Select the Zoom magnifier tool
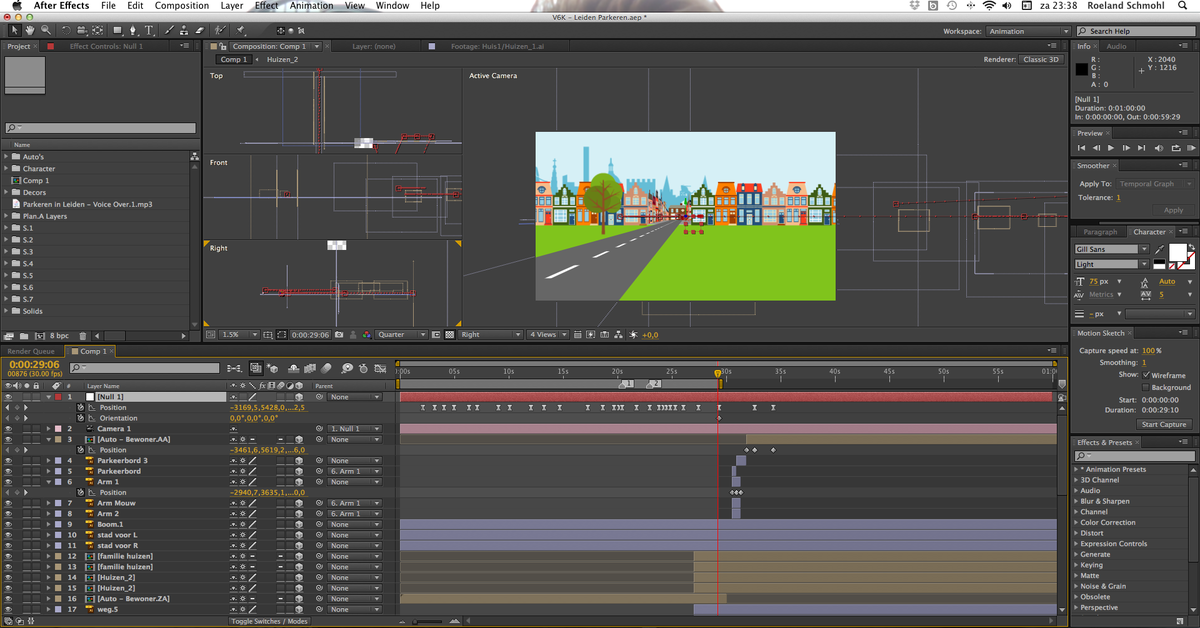 [x=46, y=30]
